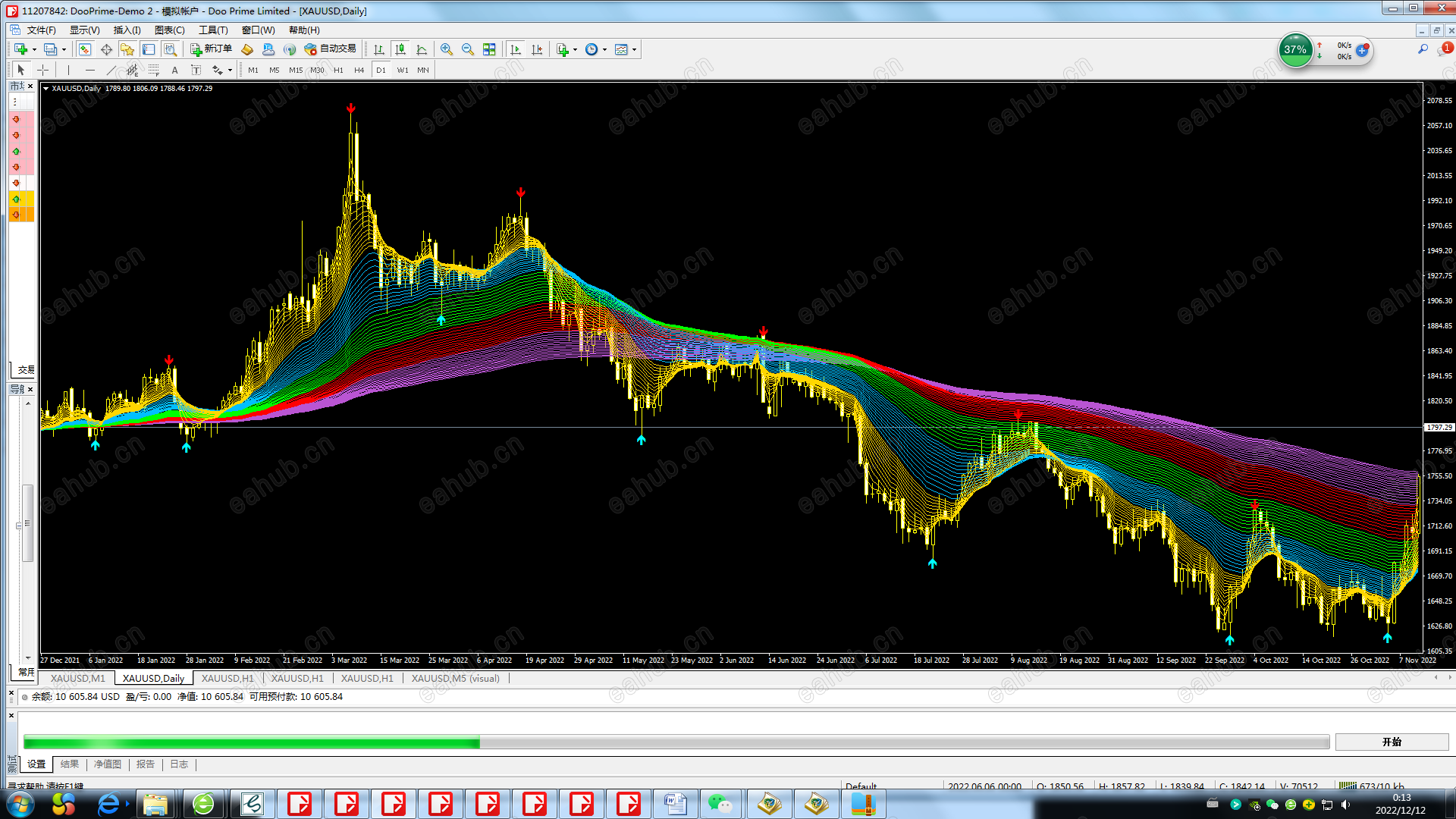Toggle AutoTrading (自动交易) button
Image resolution: width=1456 pixels, height=819 pixels.
(x=330, y=49)
